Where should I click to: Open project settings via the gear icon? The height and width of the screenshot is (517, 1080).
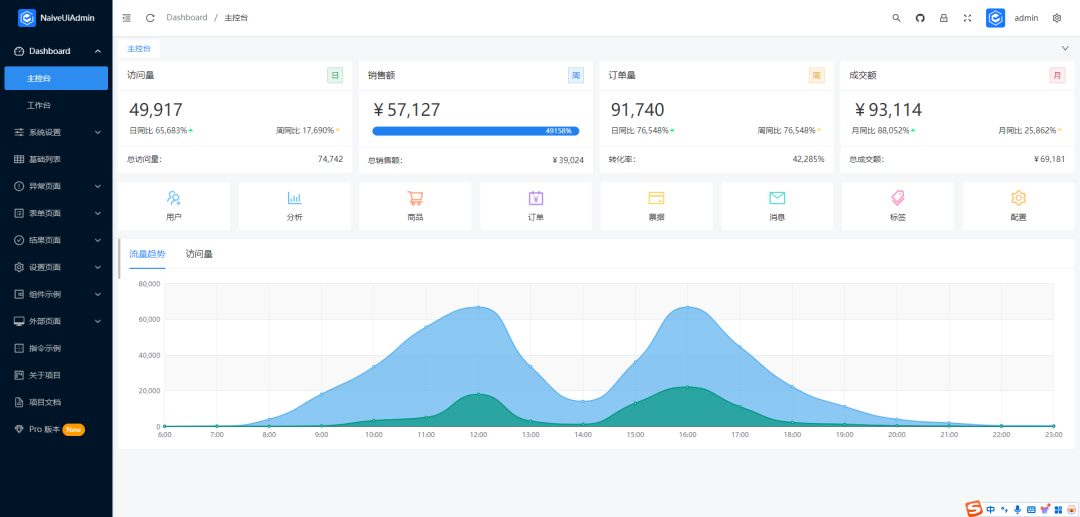click(x=1057, y=18)
